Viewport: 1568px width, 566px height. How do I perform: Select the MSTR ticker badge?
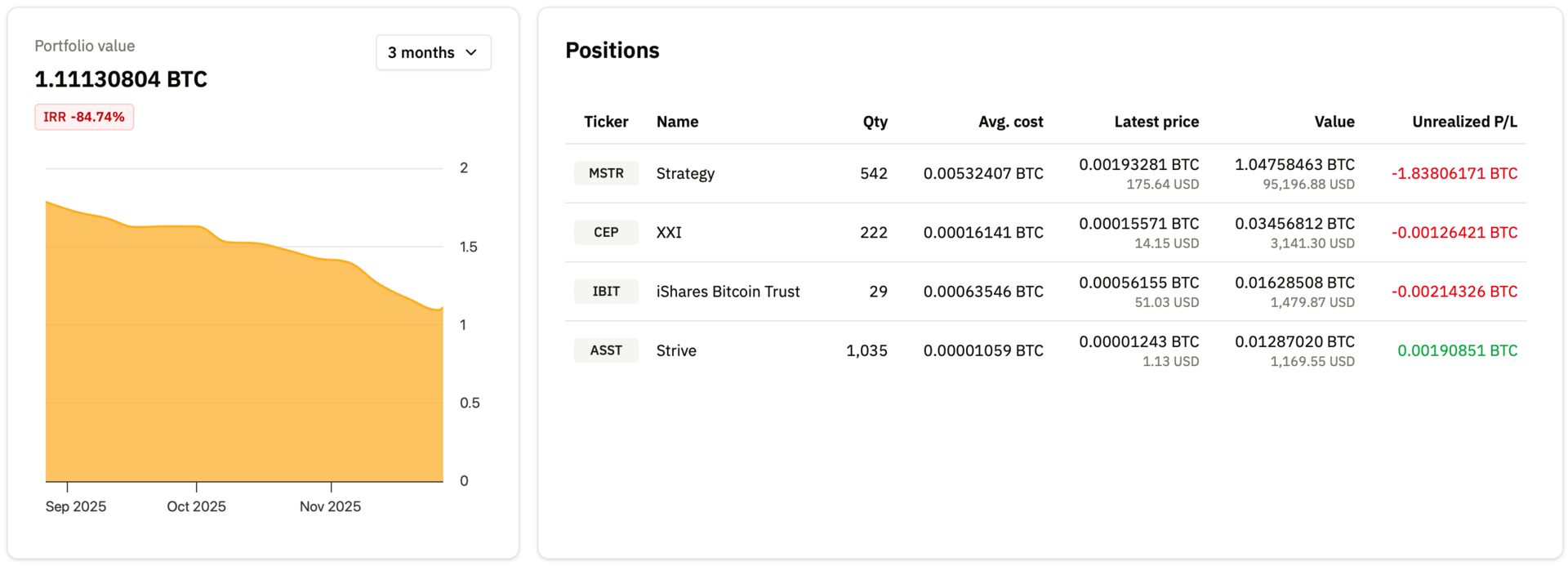[606, 173]
